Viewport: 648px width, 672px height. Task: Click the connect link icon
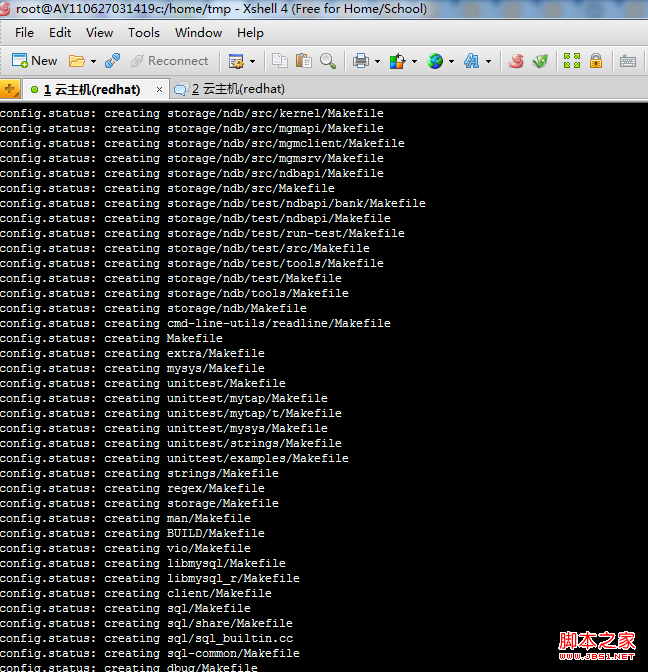click(112, 60)
